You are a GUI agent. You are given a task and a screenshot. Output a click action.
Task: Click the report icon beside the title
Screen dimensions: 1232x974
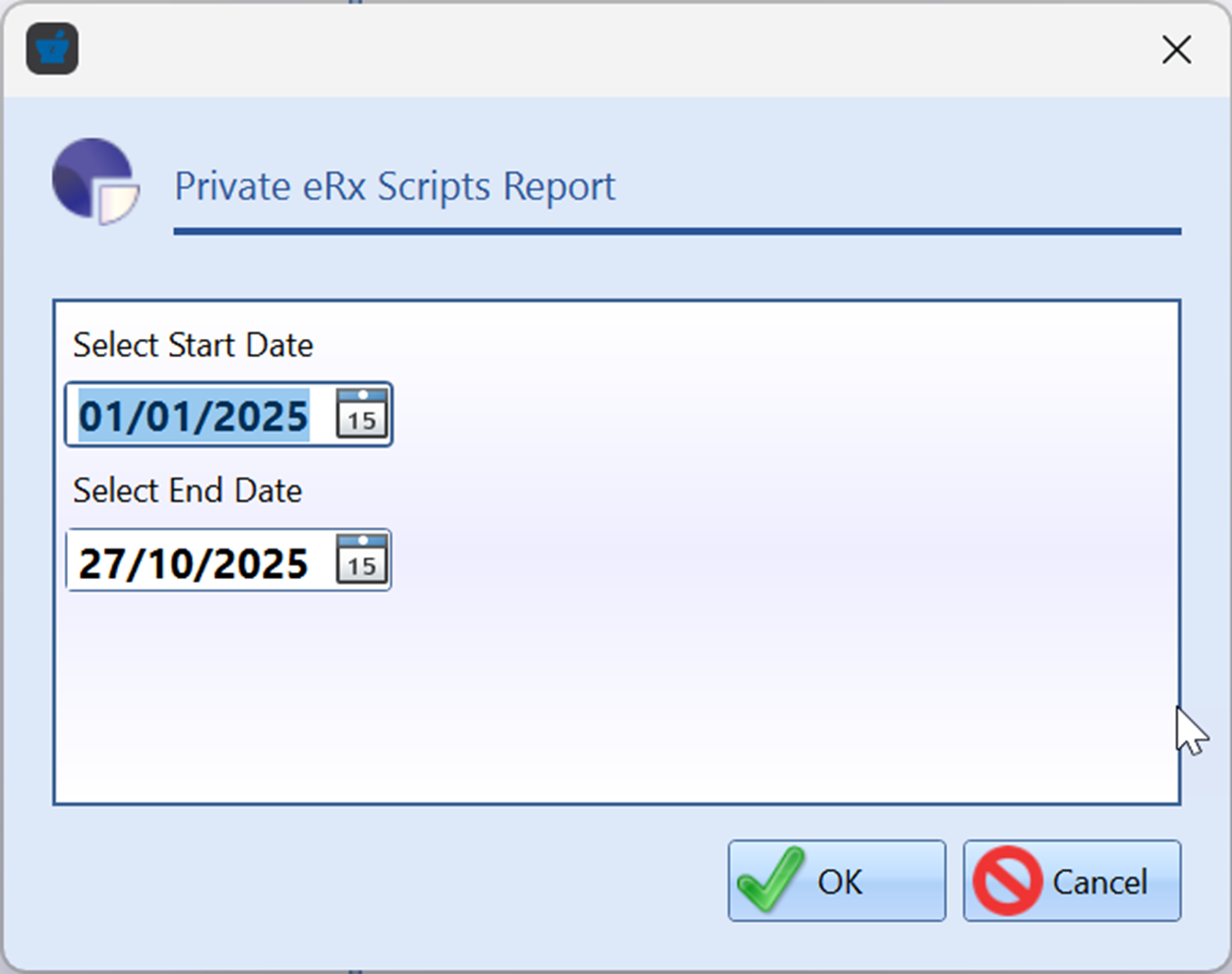(95, 182)
